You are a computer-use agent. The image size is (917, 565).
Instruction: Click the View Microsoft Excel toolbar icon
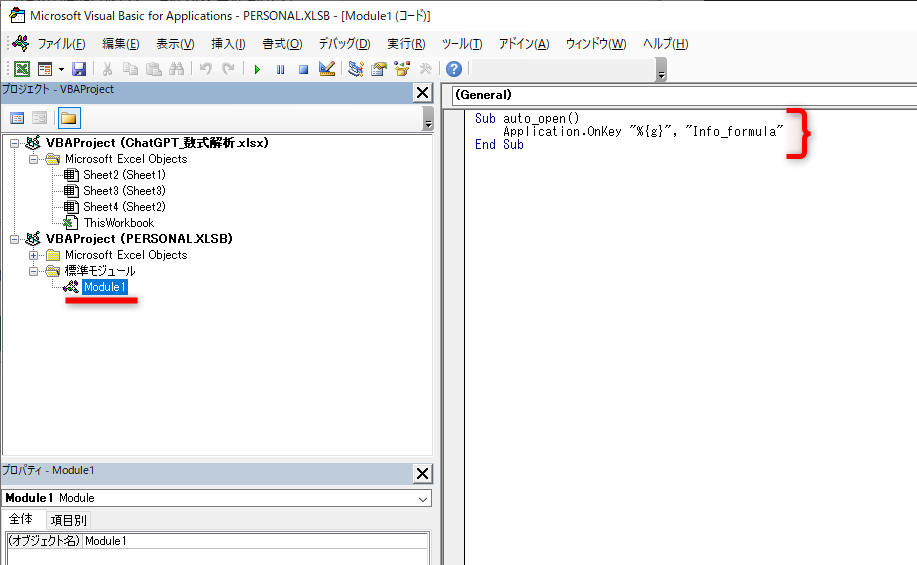(22, 69)
